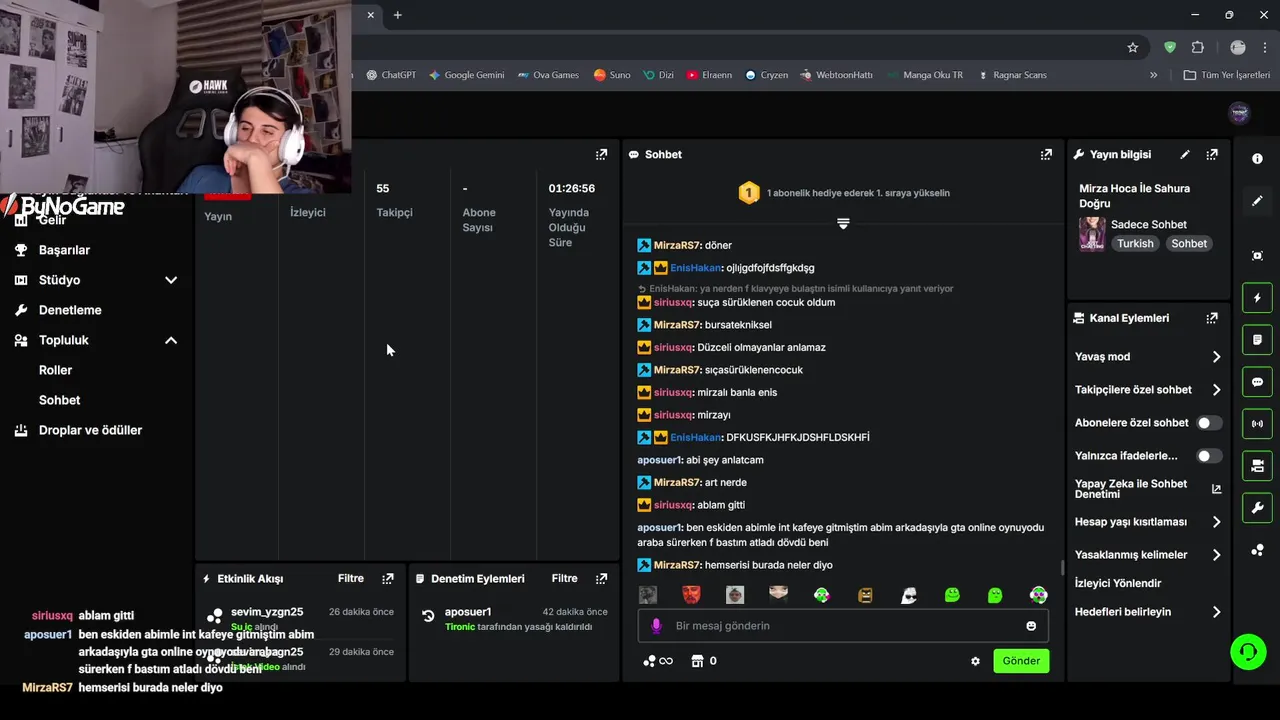
Task: Click İzleyici Yönlendir action
Action: pyautogui.click(x=1118, y=583)
